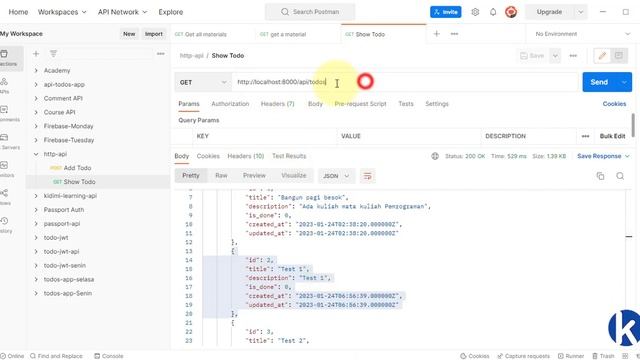
Task: Go to the Explore menu item
Action: point(171,12)
